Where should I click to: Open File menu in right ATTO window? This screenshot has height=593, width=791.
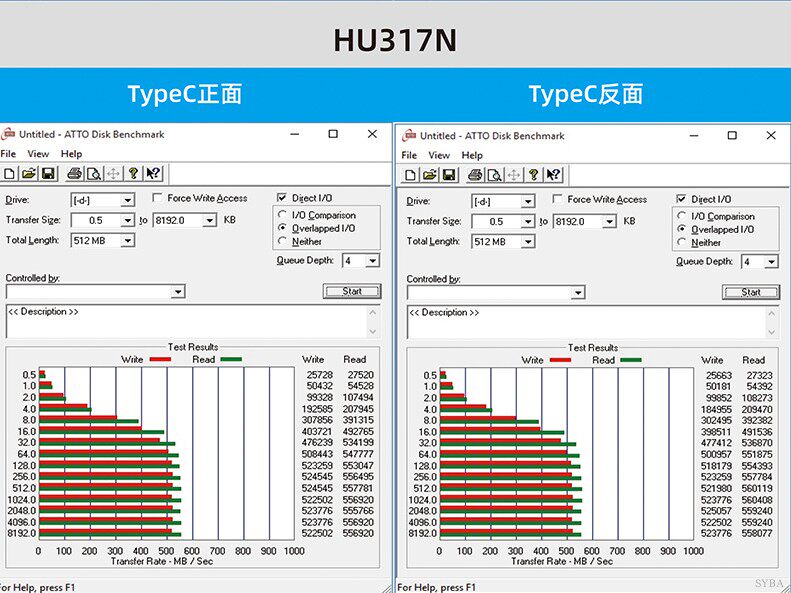[409, 155]
